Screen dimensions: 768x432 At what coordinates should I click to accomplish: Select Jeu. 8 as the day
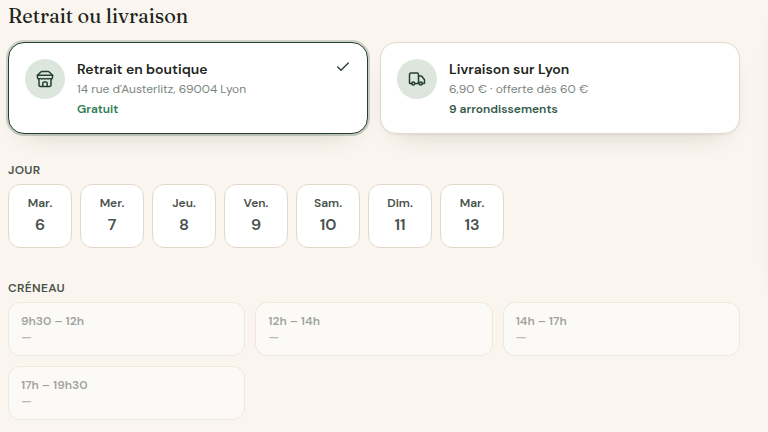pyautogui.click(x=184, y=216)
